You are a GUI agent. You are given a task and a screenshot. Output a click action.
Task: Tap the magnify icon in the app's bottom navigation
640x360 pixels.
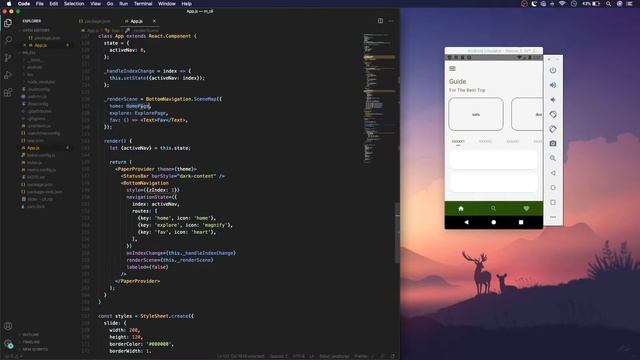pyautogui.click(x=493, y=209)
